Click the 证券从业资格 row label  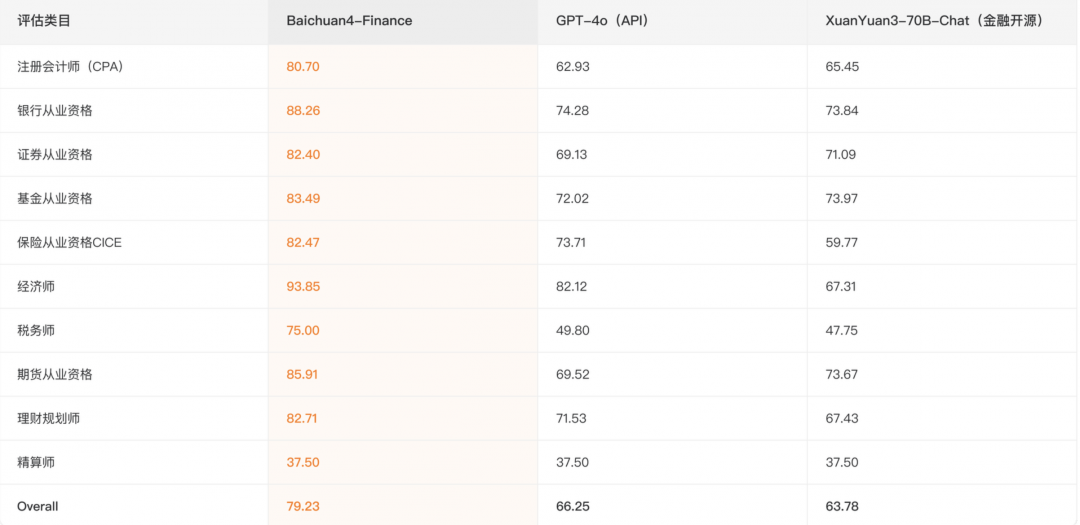[x=55, y=154]
